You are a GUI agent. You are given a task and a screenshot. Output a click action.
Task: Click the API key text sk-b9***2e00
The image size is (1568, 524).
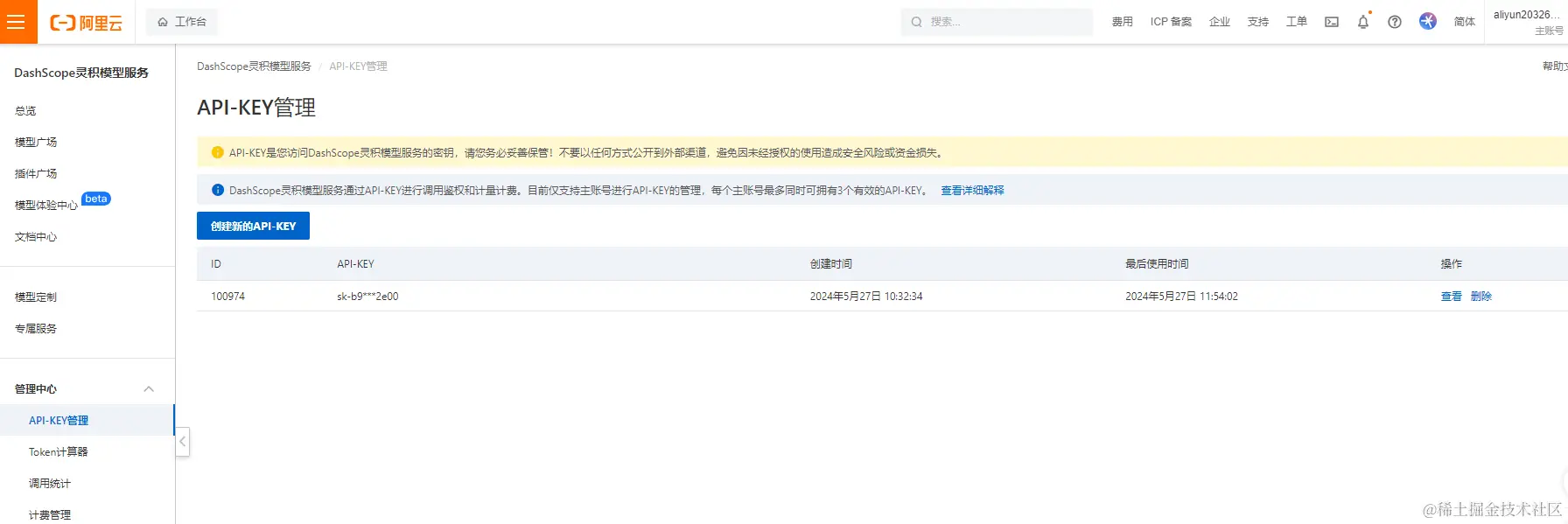click(x=367, y=297)
